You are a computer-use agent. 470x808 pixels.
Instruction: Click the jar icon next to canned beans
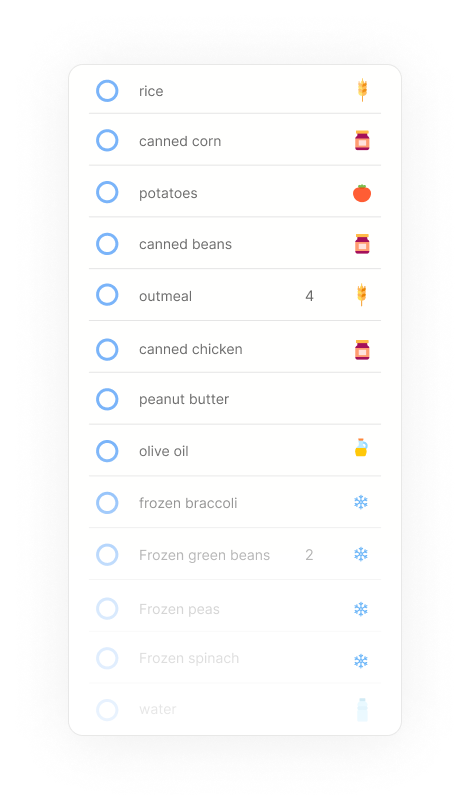coord(362,244)
